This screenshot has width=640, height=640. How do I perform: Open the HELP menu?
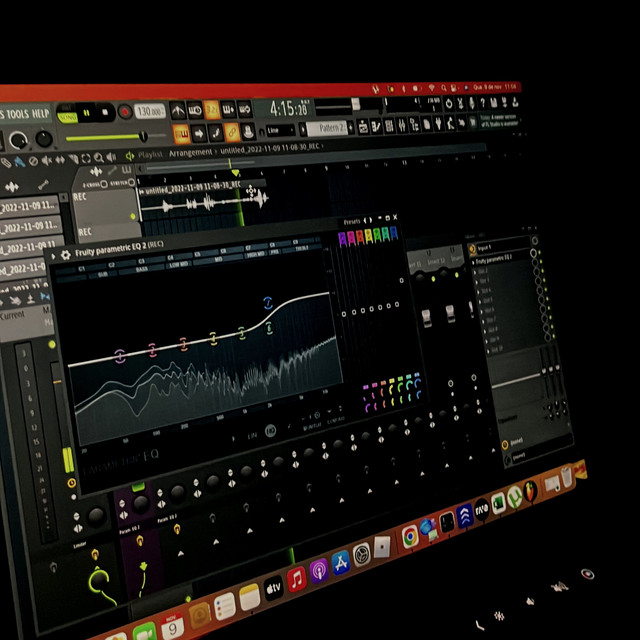click(41, 113)
